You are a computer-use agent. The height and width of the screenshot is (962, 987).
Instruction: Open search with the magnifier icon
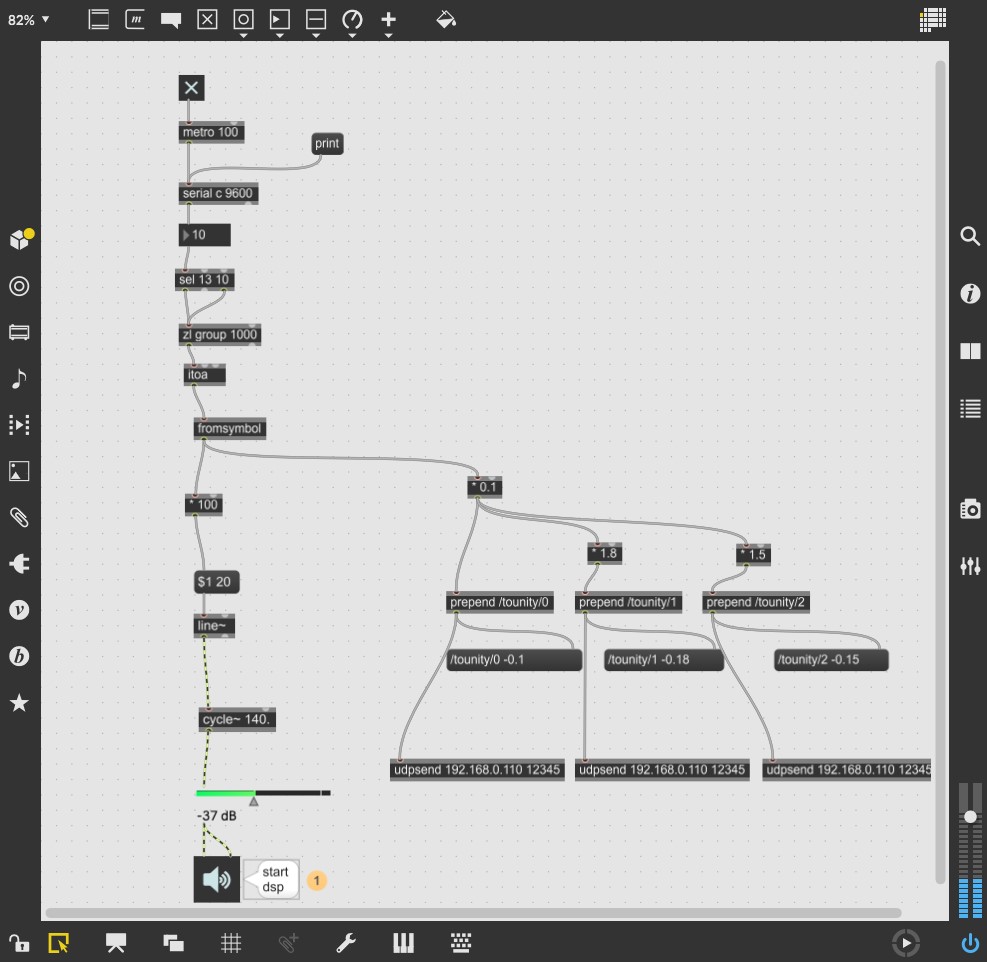(969, 236)
